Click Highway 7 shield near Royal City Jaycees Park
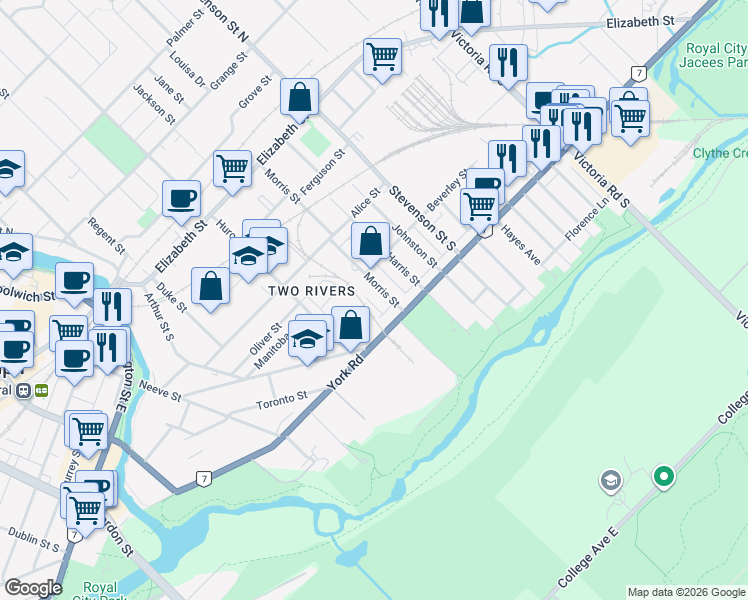This screenshot has height=600, width=748. (x=638, y=74)
